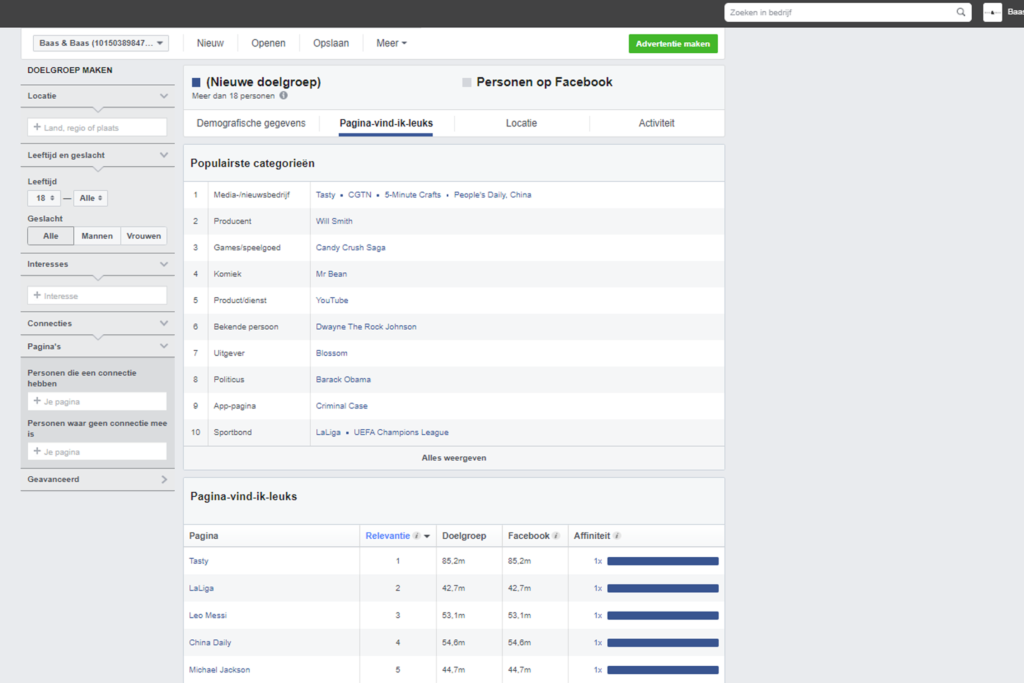Switch to Demografische gegevens tab
This screenshot has height=683, width=1024.
coord(251,123)
